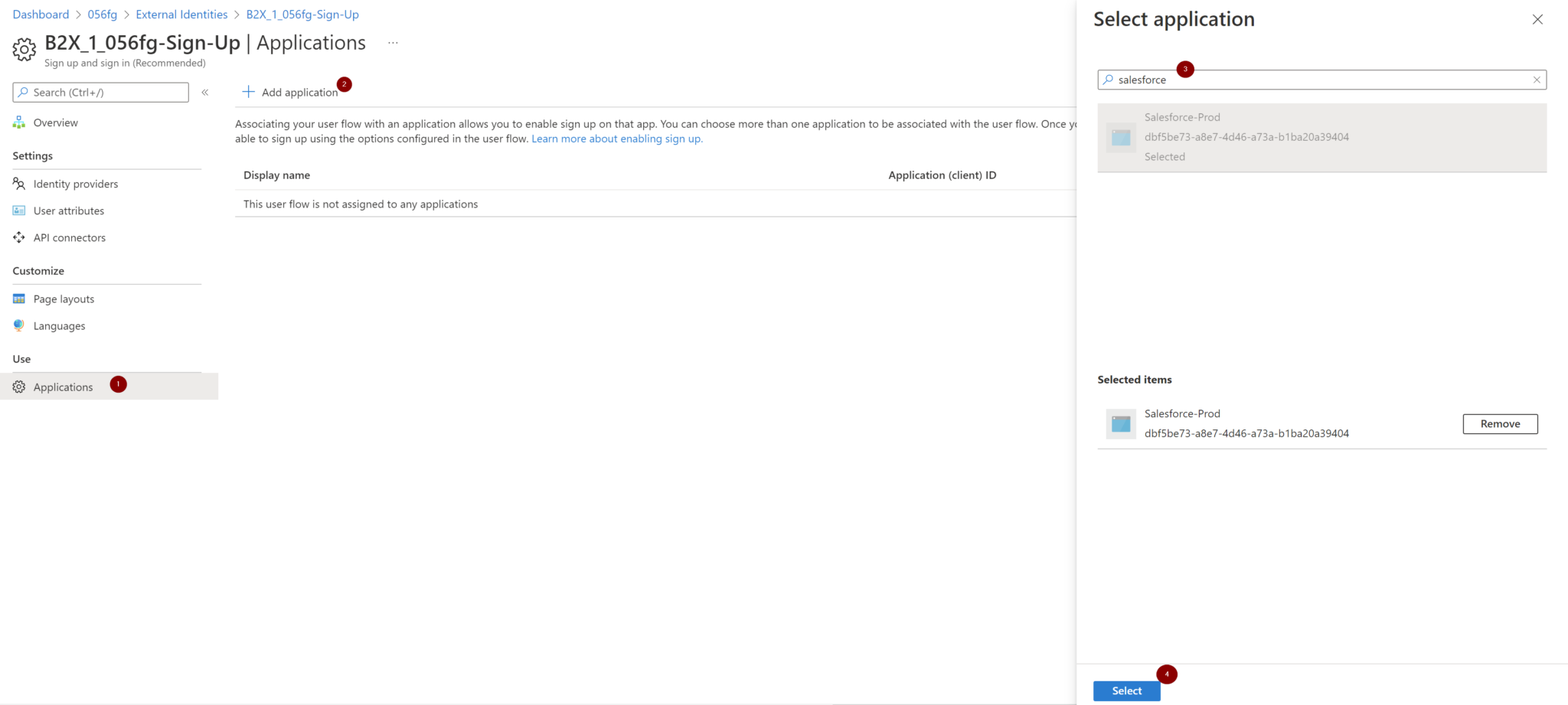Click the user flow gear icon beside B2X_1_056fg-Sign-Up
The width and height of the screenshot is (1568, 705).
[23, 49]
